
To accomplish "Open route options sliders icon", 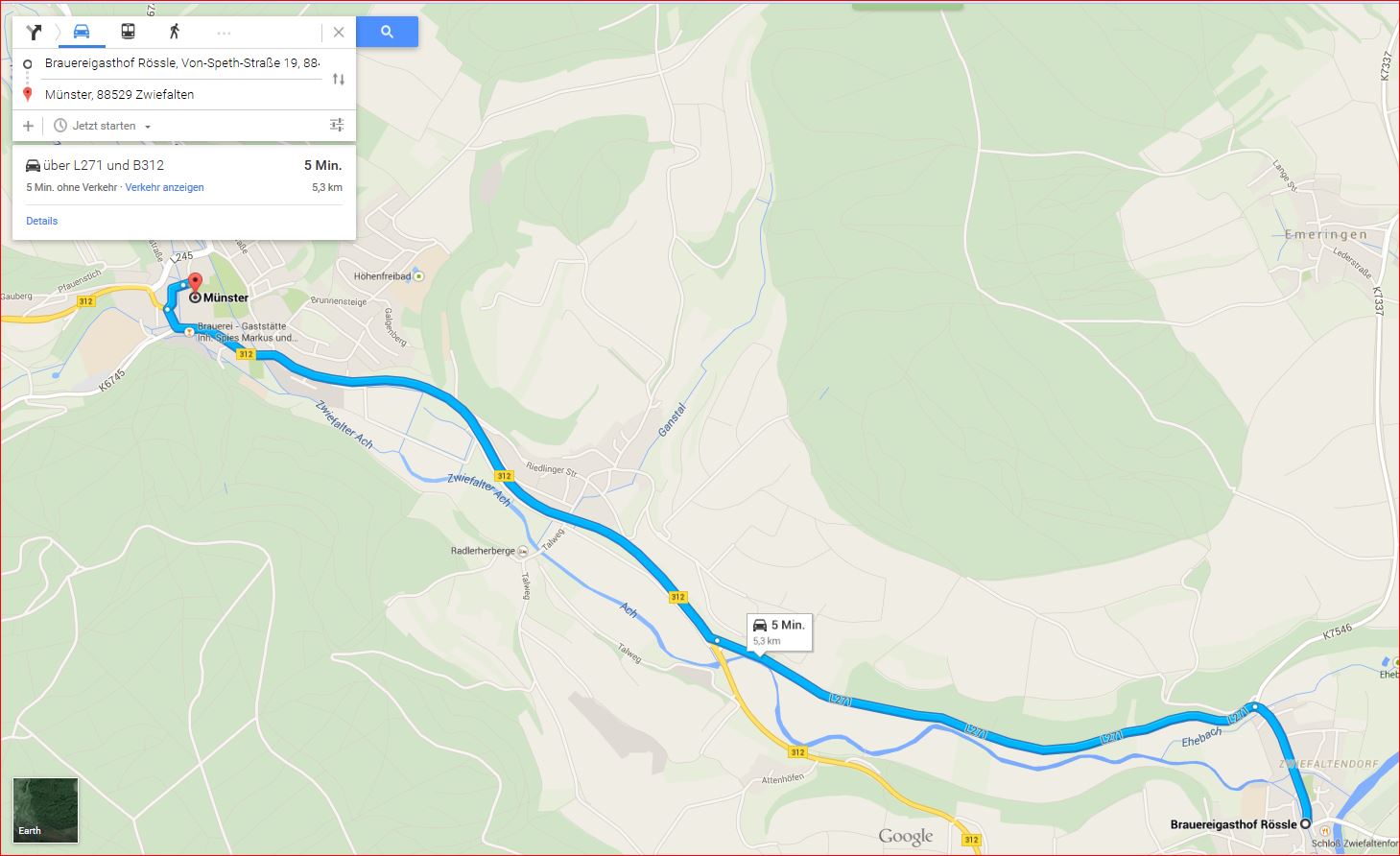I will [x=337, y=125].
